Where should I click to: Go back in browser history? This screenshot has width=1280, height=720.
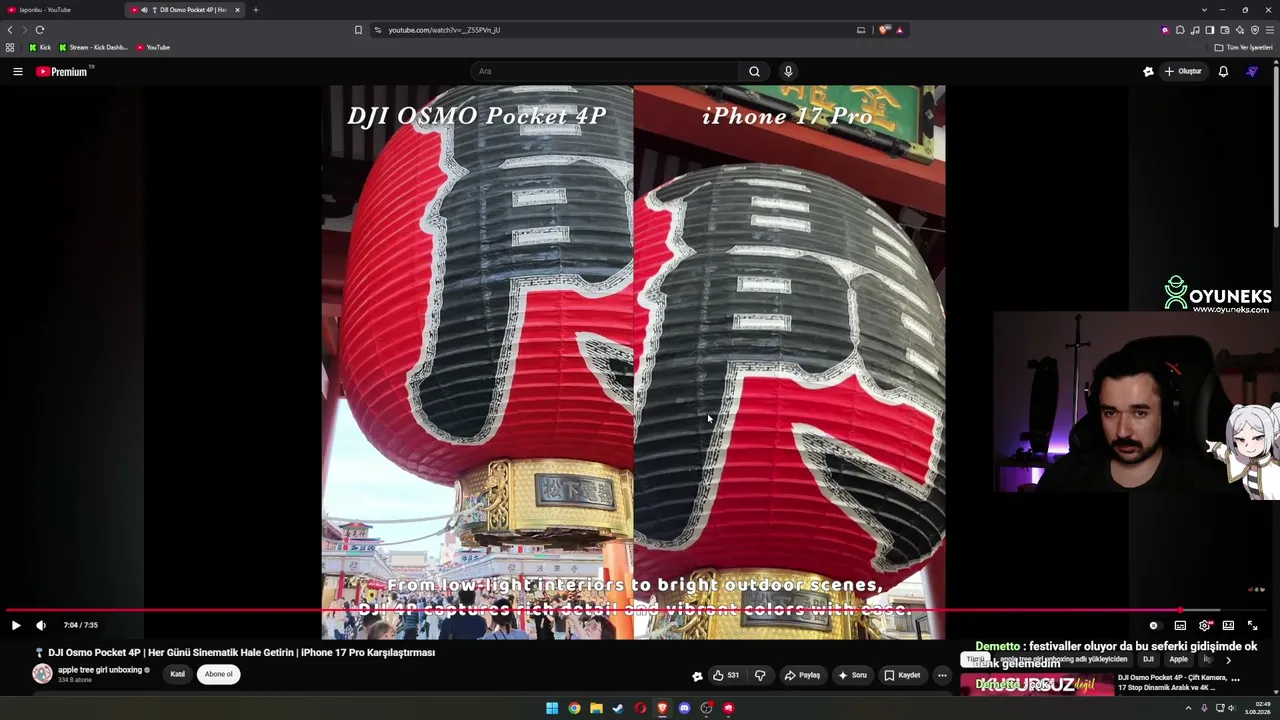click(x=10, y=30)
